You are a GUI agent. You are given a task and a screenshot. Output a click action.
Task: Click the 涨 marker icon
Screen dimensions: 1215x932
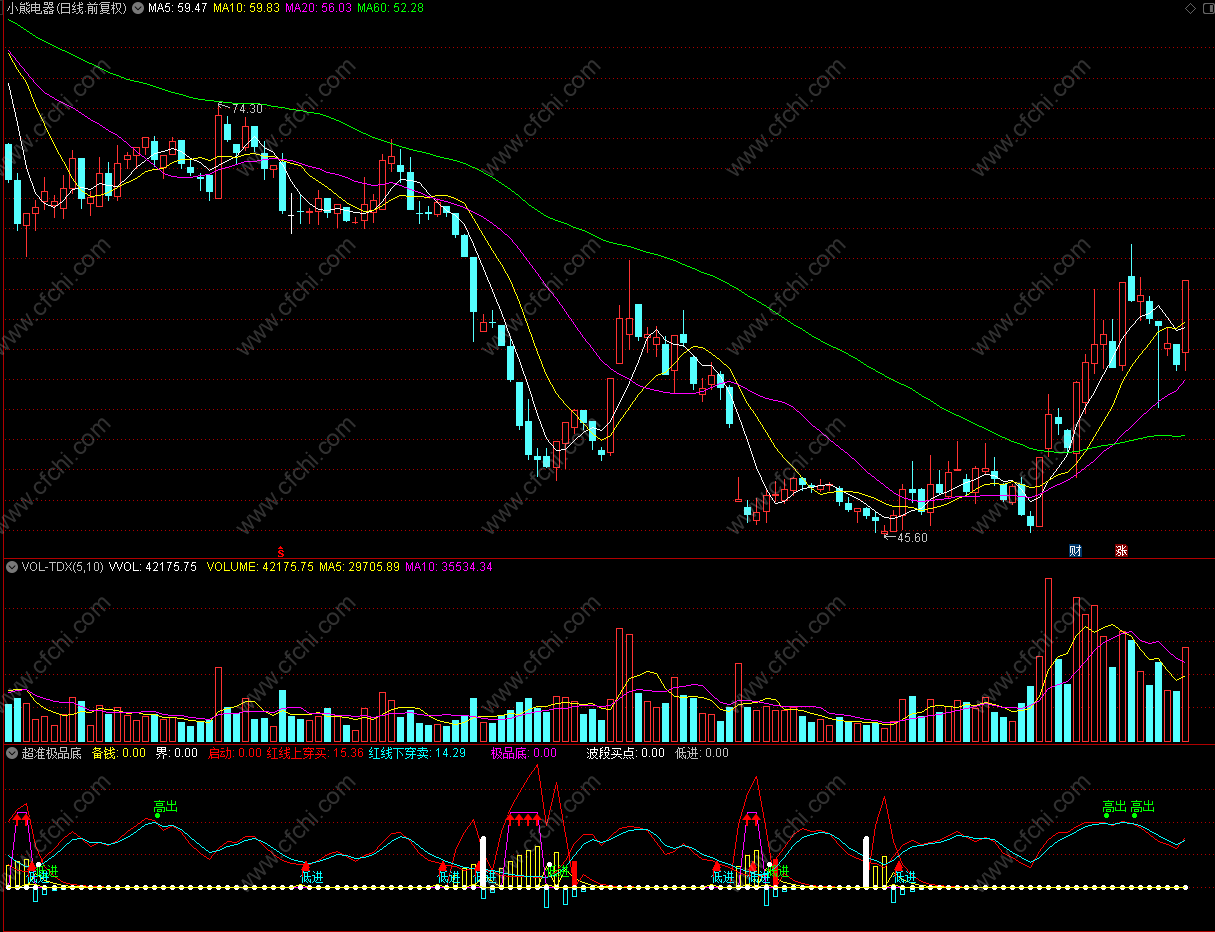1121,550
